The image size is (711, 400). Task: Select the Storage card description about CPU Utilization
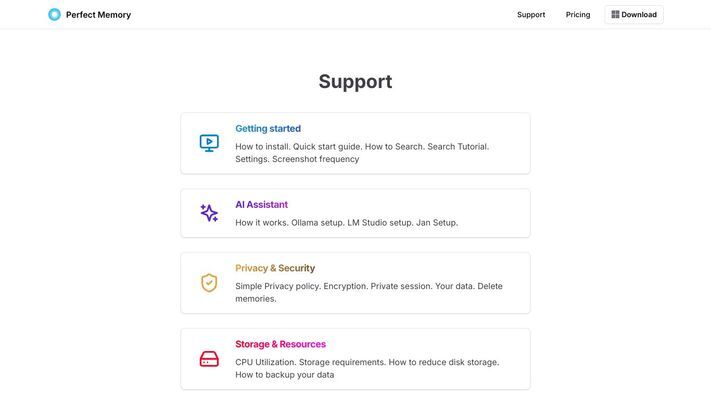click(x=367, y=368)
